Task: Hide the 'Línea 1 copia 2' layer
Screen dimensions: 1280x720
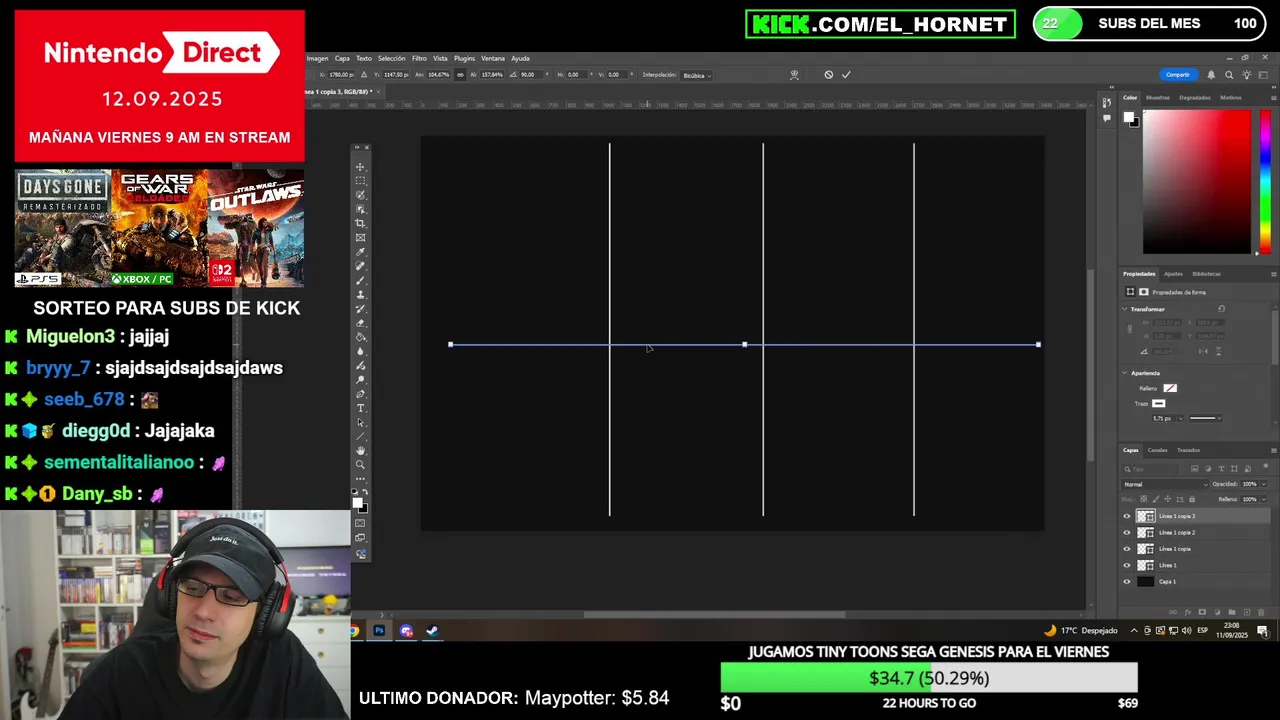Action: click(1127, 533)
